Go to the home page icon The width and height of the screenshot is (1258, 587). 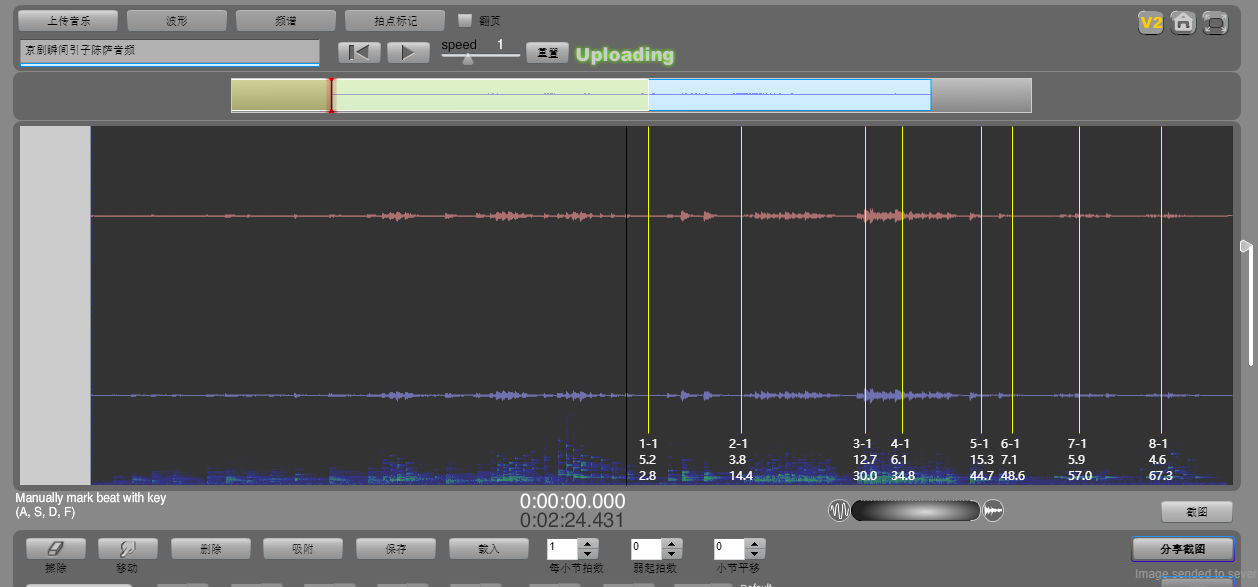click(1182, 22)
